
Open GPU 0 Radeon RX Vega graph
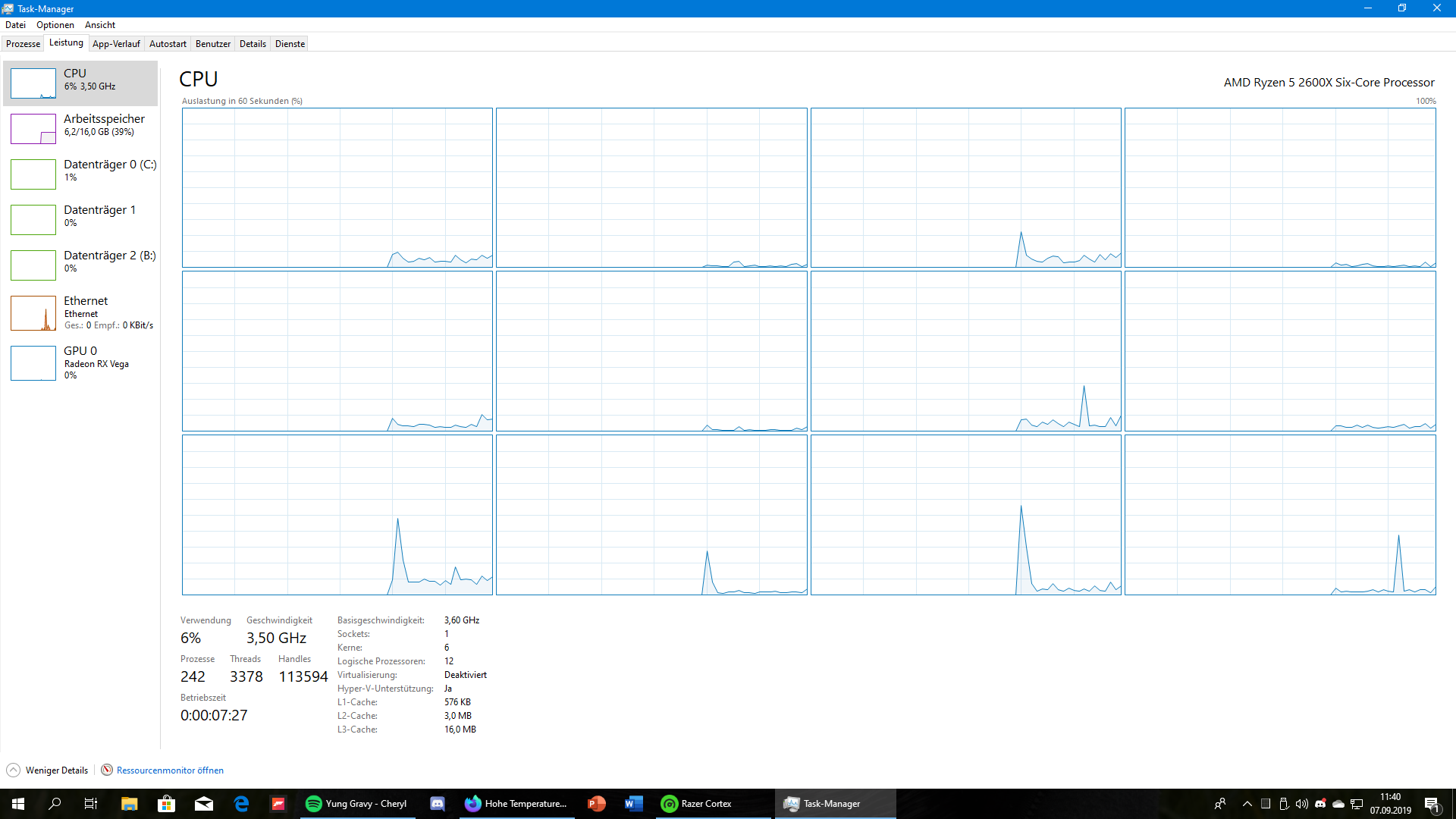pos(33,362)
